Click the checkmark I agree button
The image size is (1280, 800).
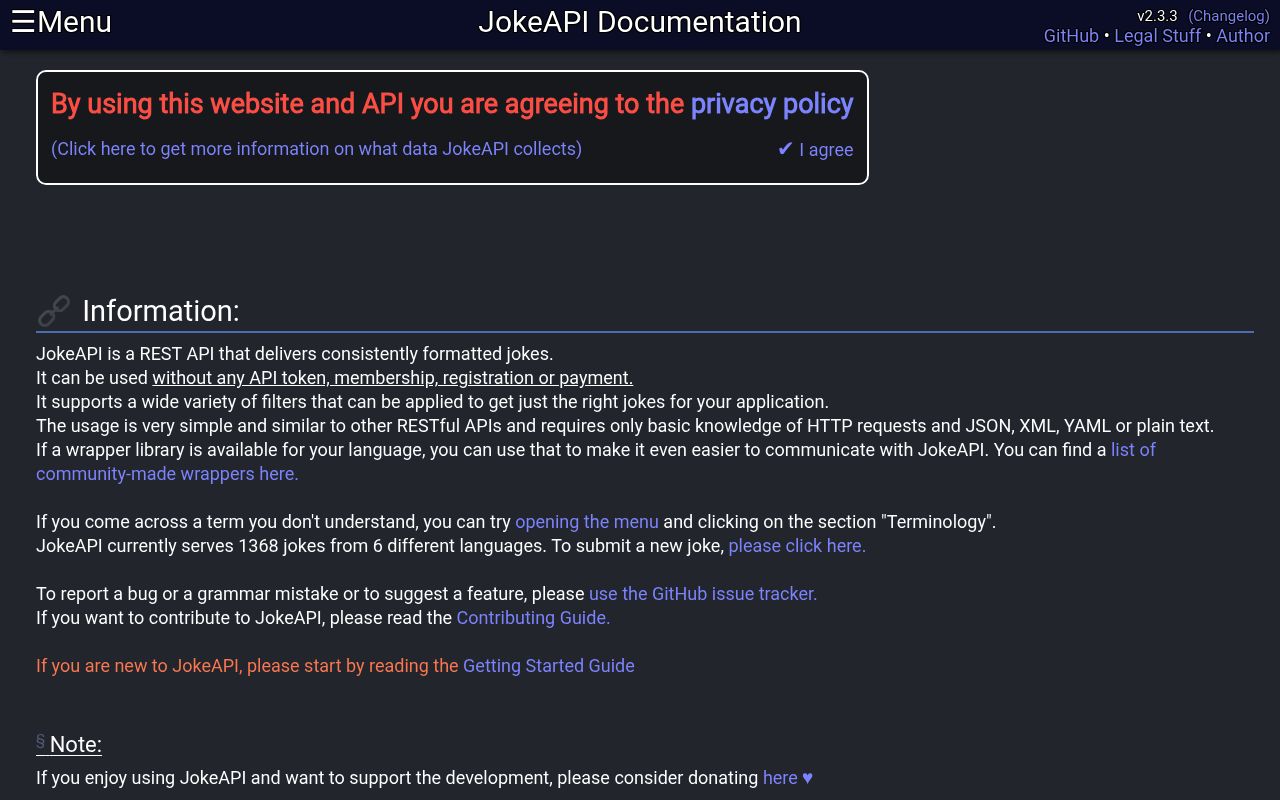coord(815,150)
